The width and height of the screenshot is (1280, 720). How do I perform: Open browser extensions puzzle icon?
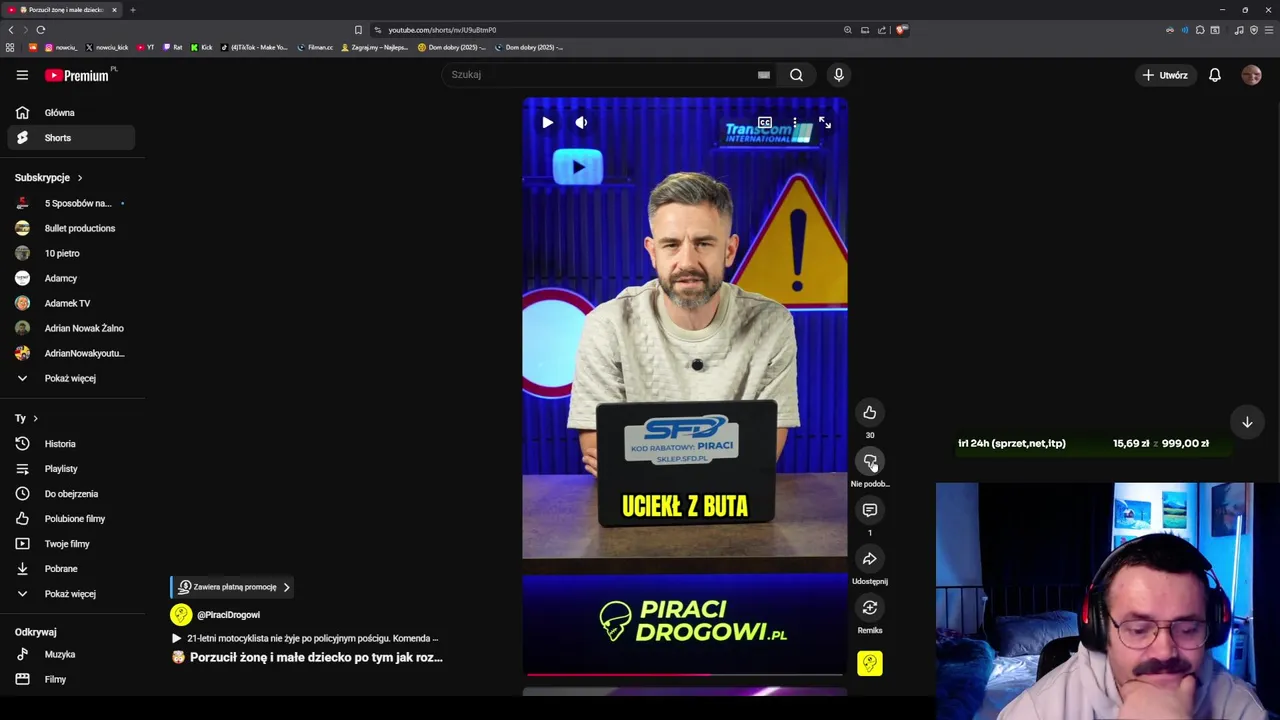coord(1200,30)
